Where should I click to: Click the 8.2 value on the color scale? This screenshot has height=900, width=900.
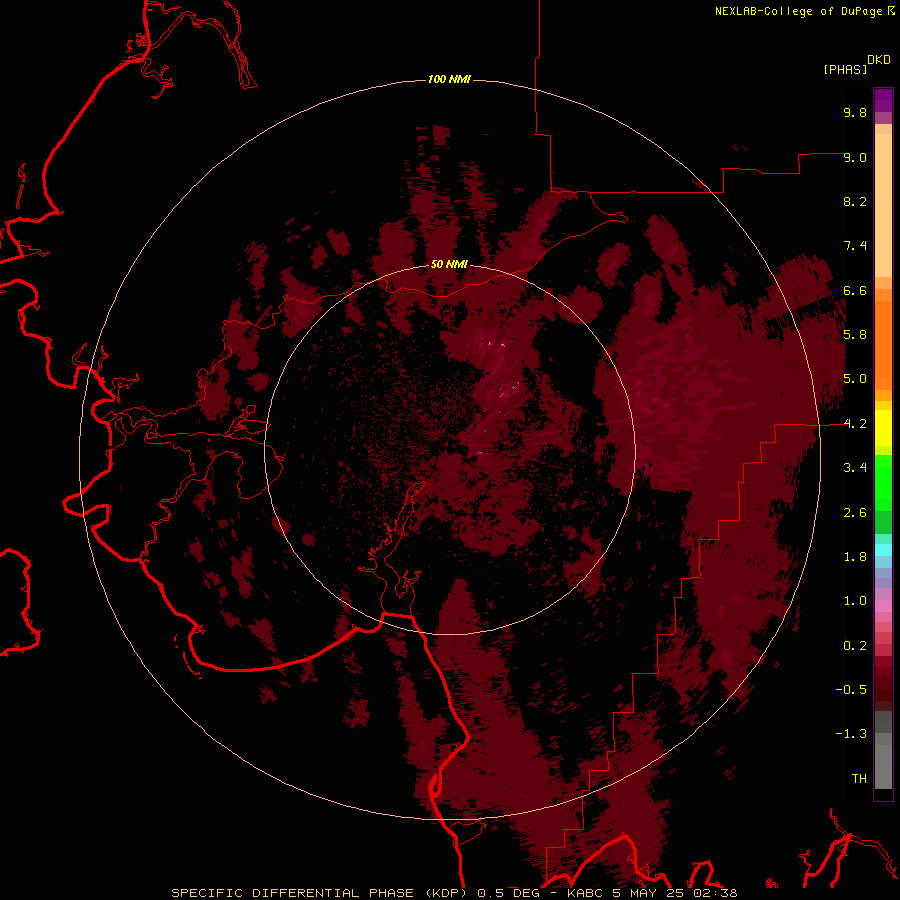coord(855,201)
